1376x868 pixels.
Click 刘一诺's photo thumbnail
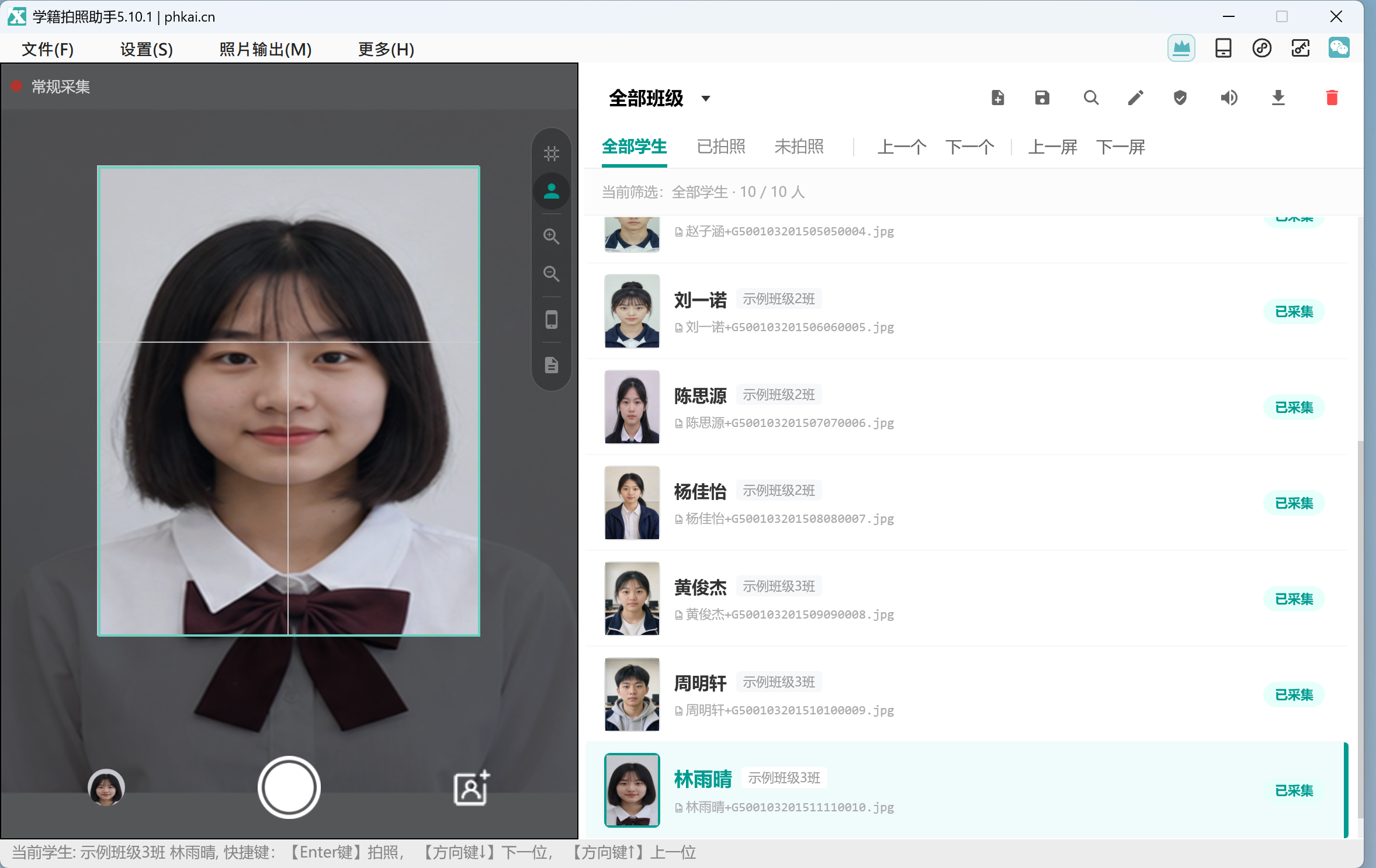[x=632, y=311]
